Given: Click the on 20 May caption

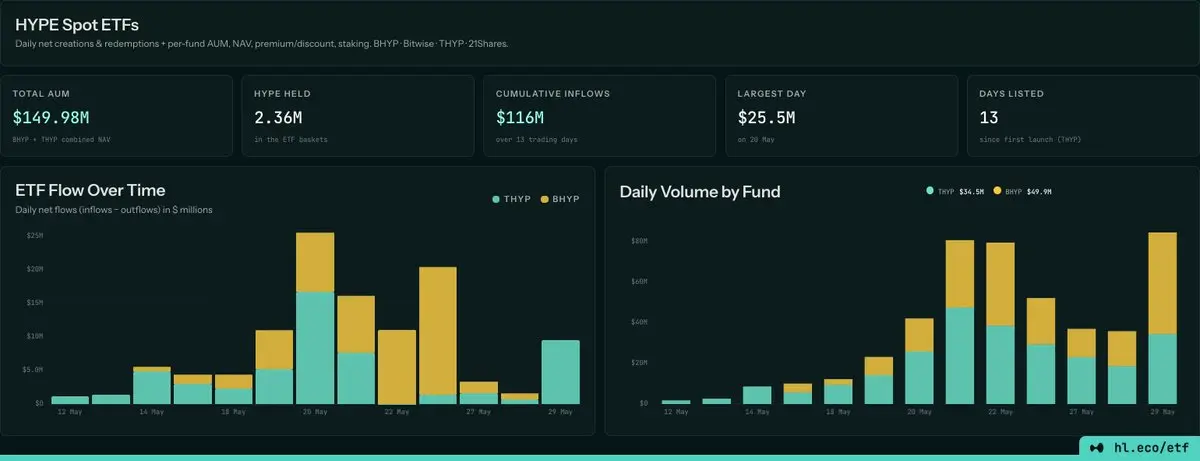Looking at the screenshot, I should pos(757,139).
